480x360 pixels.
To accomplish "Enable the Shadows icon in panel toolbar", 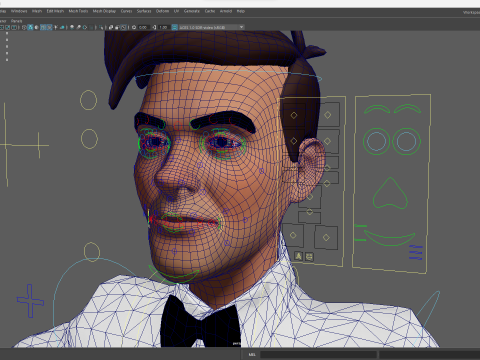I will [x=62, y=27].
